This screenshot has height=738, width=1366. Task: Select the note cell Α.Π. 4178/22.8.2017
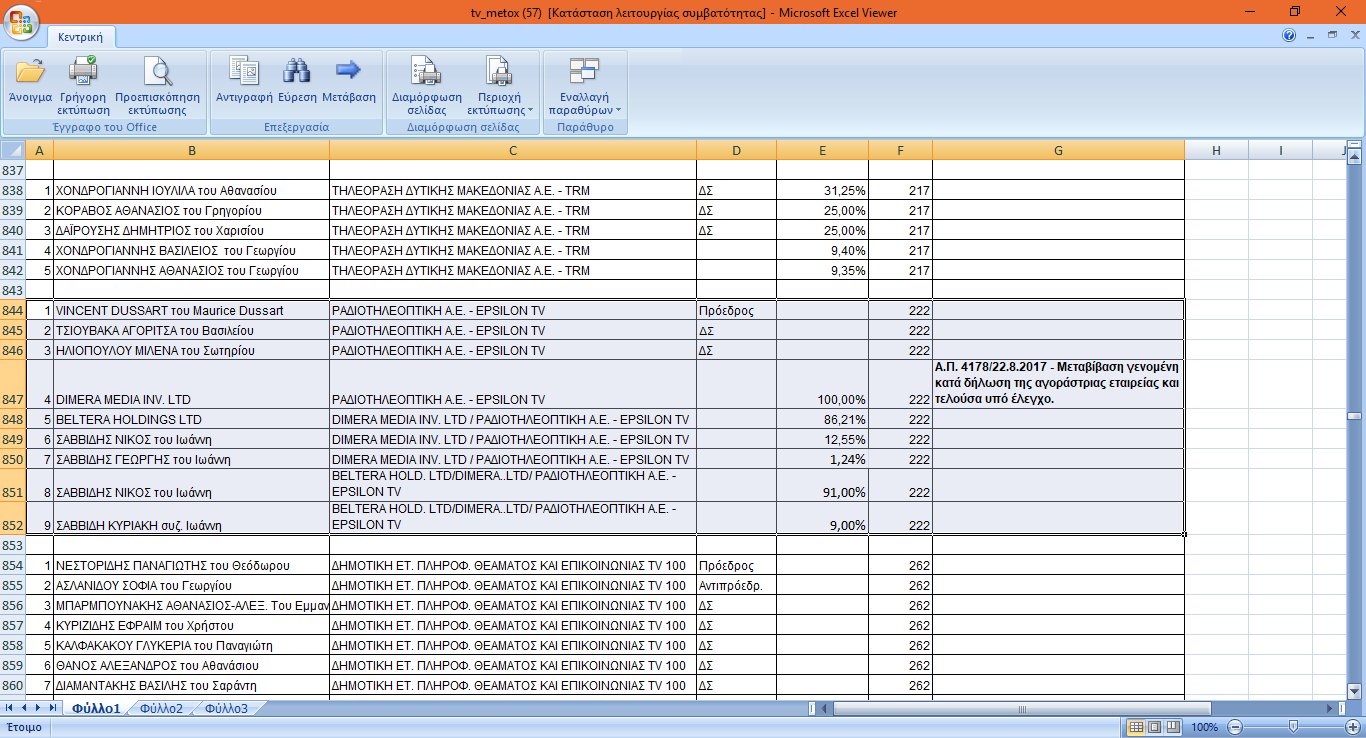(1058, 384)
